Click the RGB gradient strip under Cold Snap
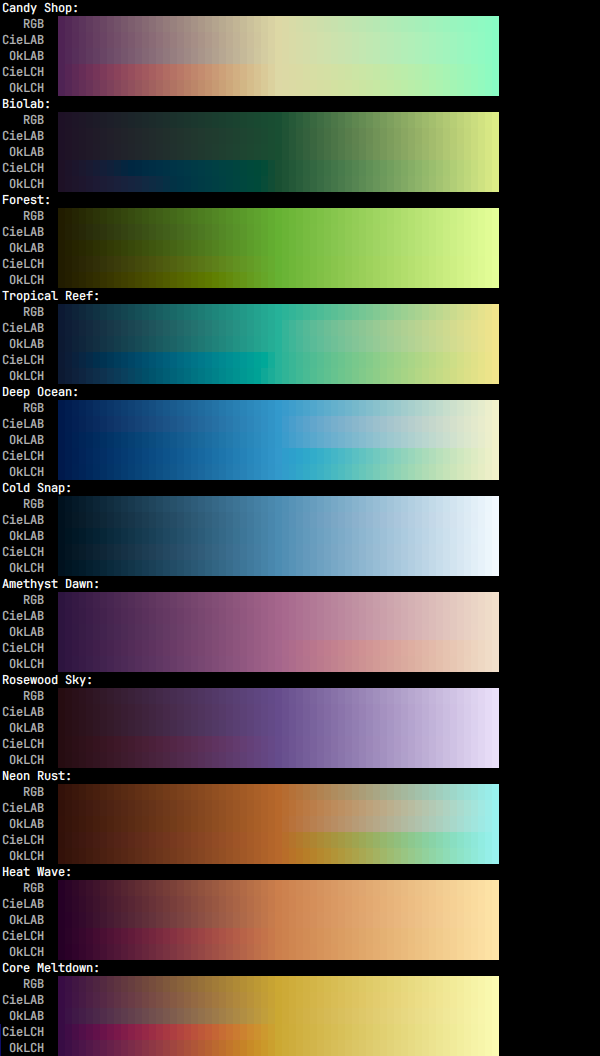The image size is (600, 1056). tap(278, 504)
